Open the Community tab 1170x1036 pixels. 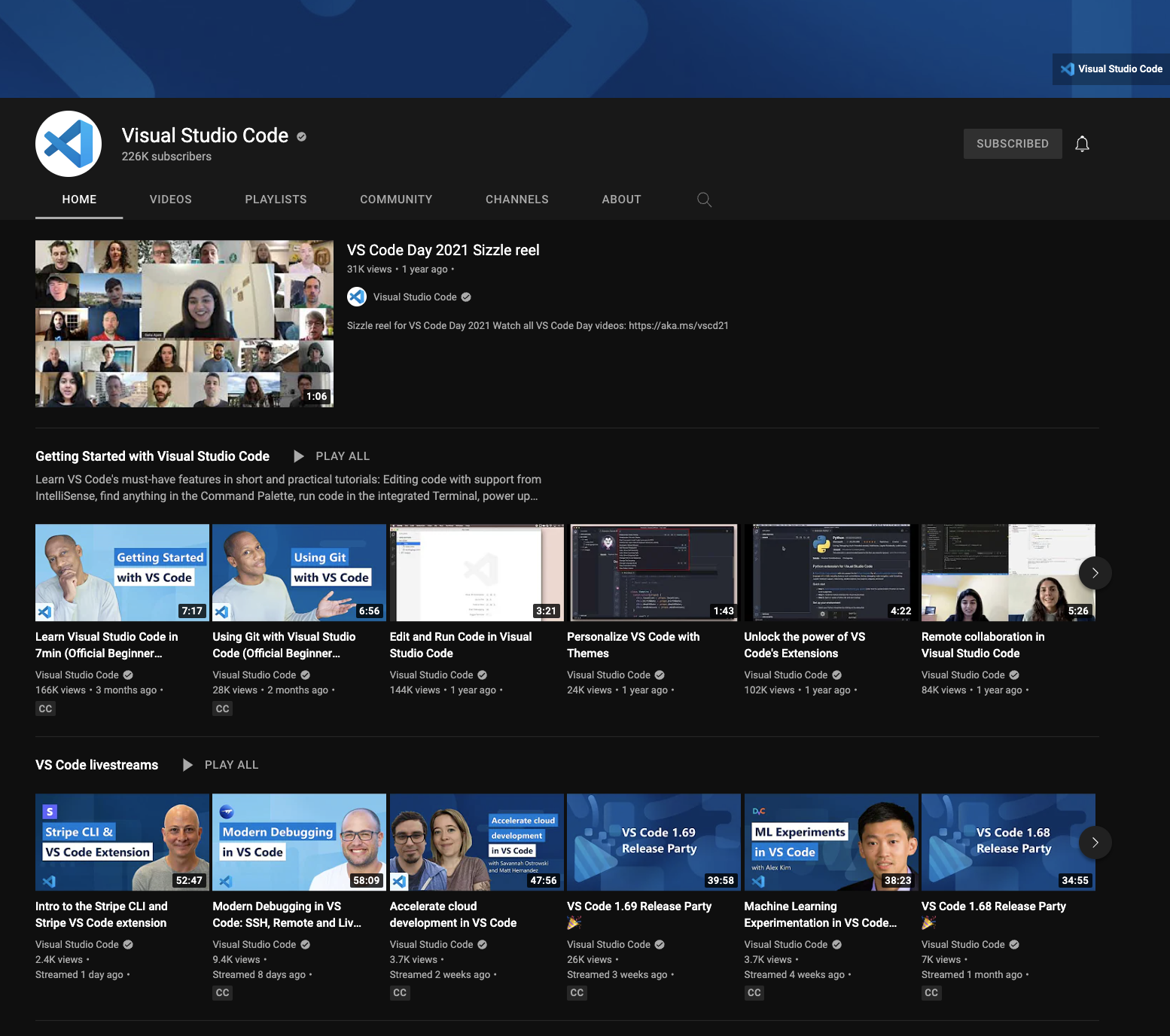pyautogui.click(x=396, y=200)
